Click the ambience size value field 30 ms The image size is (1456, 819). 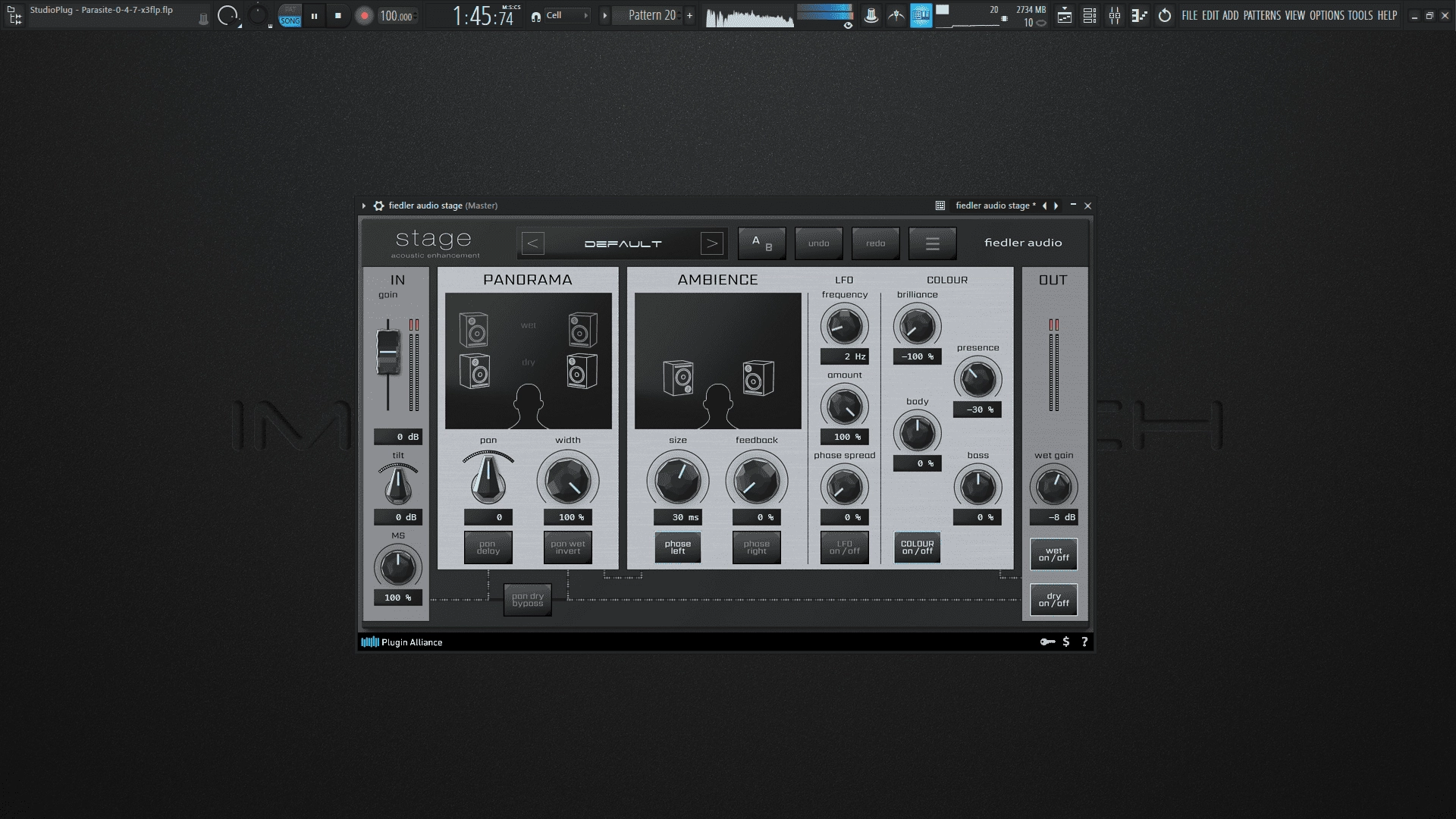pos(678,517)
